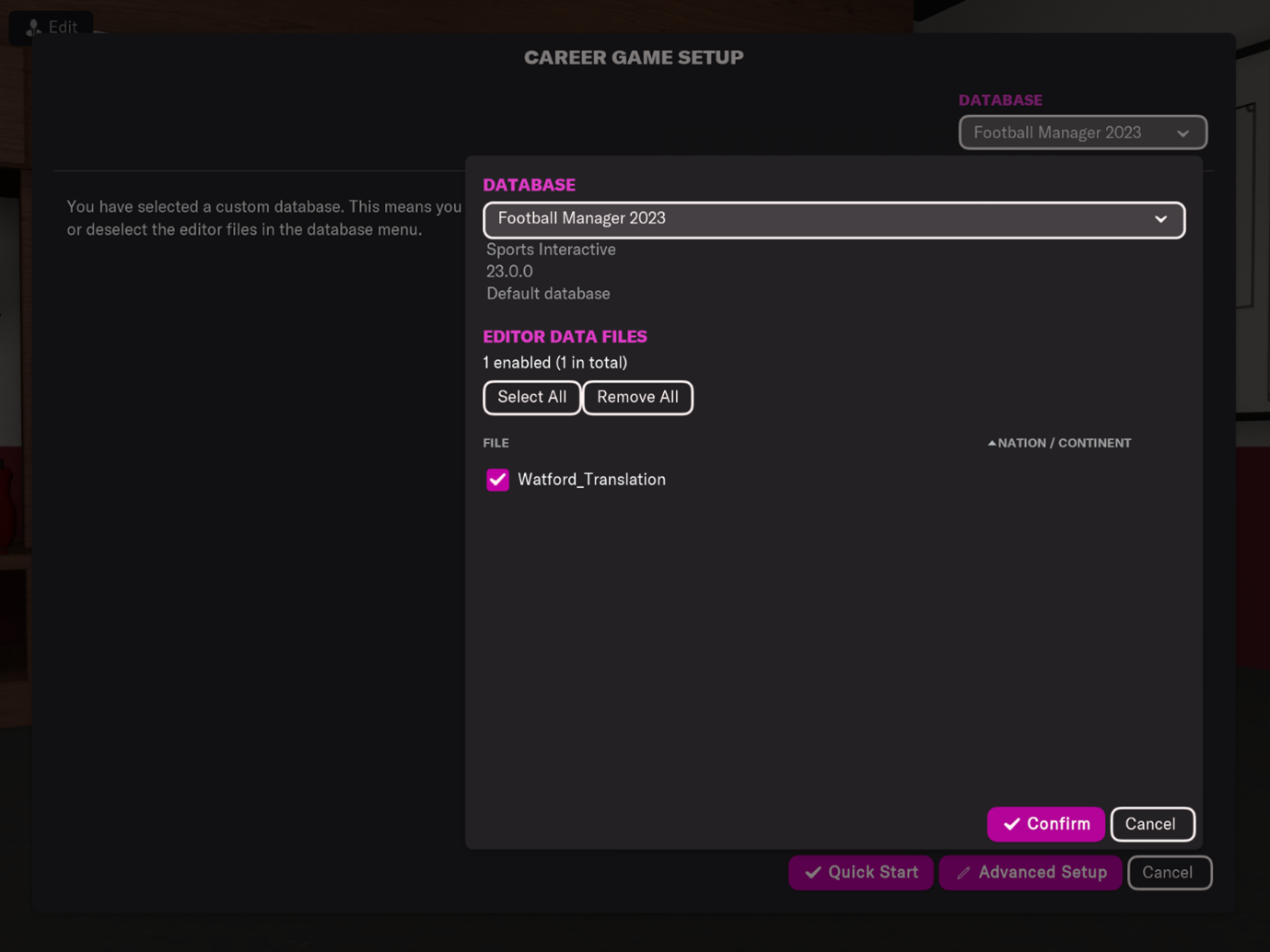The width and height of the screenshot is (1270, 952).
Task: Sort by the FILE column header
Action: pos(495,443)
